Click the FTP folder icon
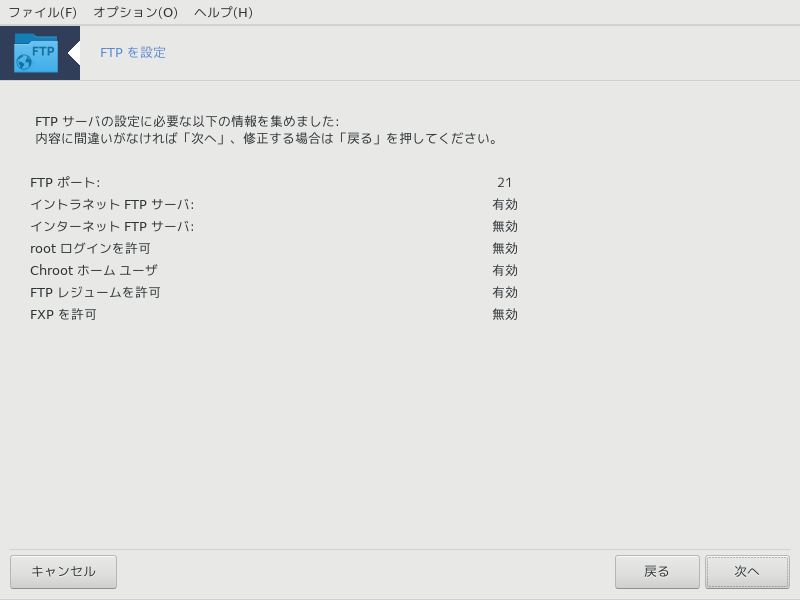800x600 pixels. click(36, 53)
